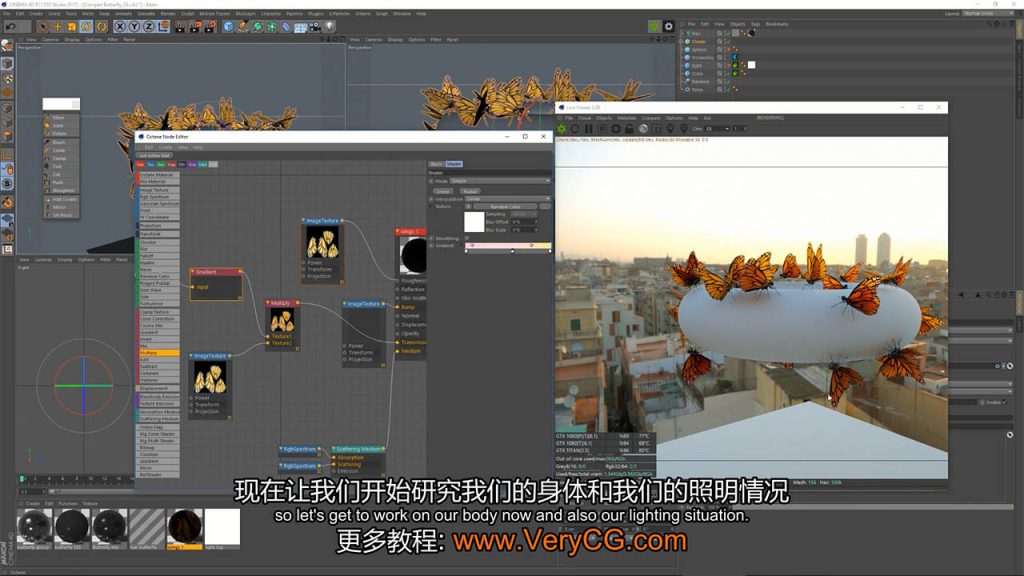Add a Light bulb object
The height and width of the screenshot is (576, 1024).
tap(330, 27)
